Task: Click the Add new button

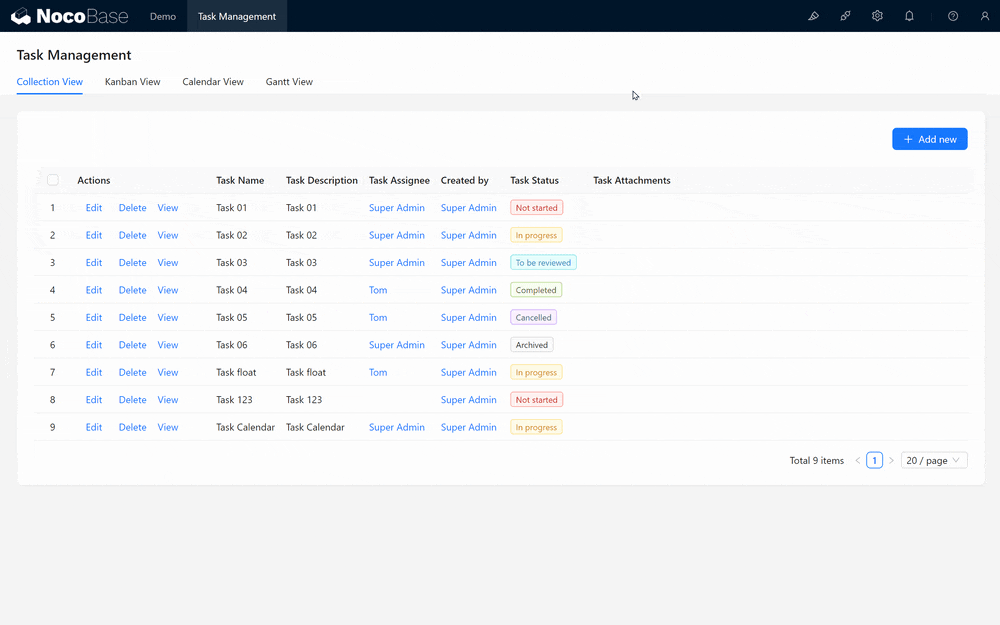Action: pos(929,139)
